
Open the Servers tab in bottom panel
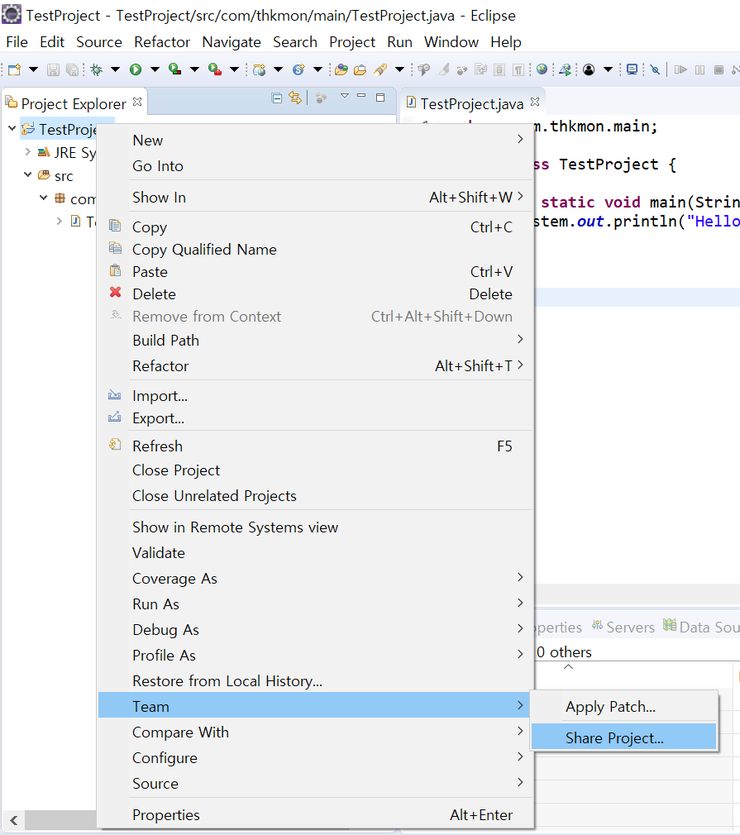point(630,627)
